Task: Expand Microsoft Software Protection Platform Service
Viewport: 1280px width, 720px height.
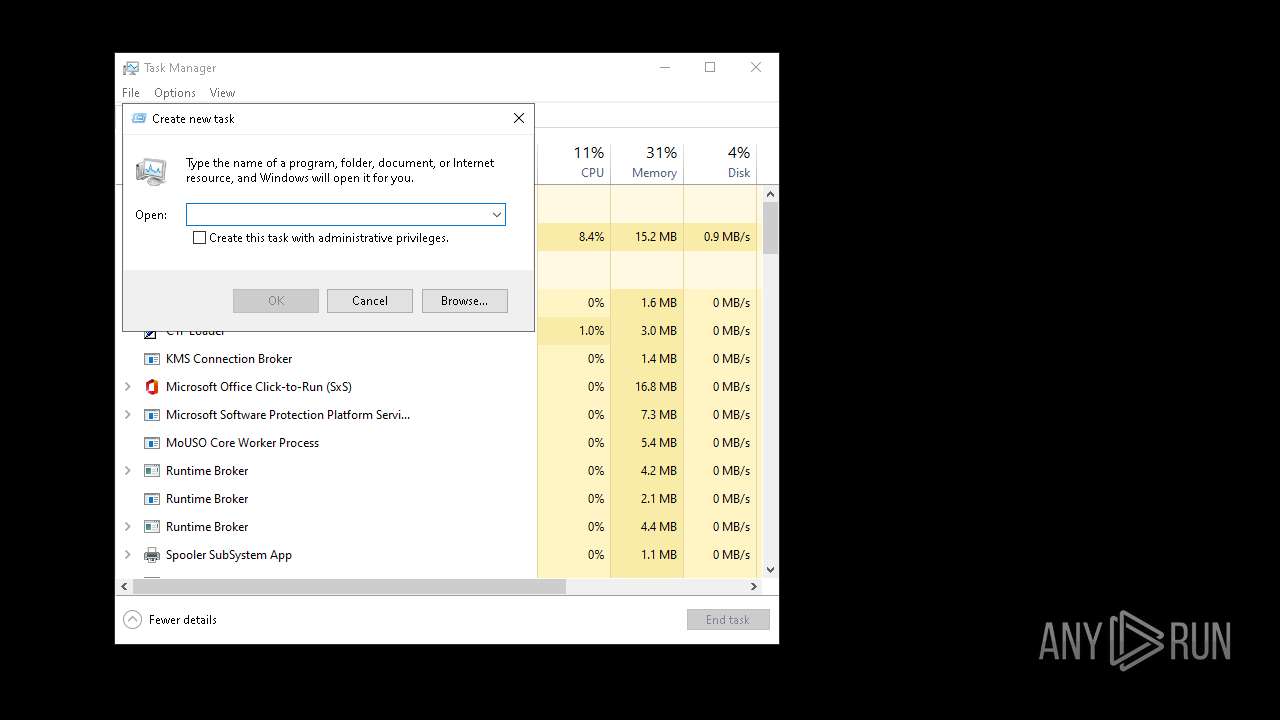Action: (x=127, y=415)
